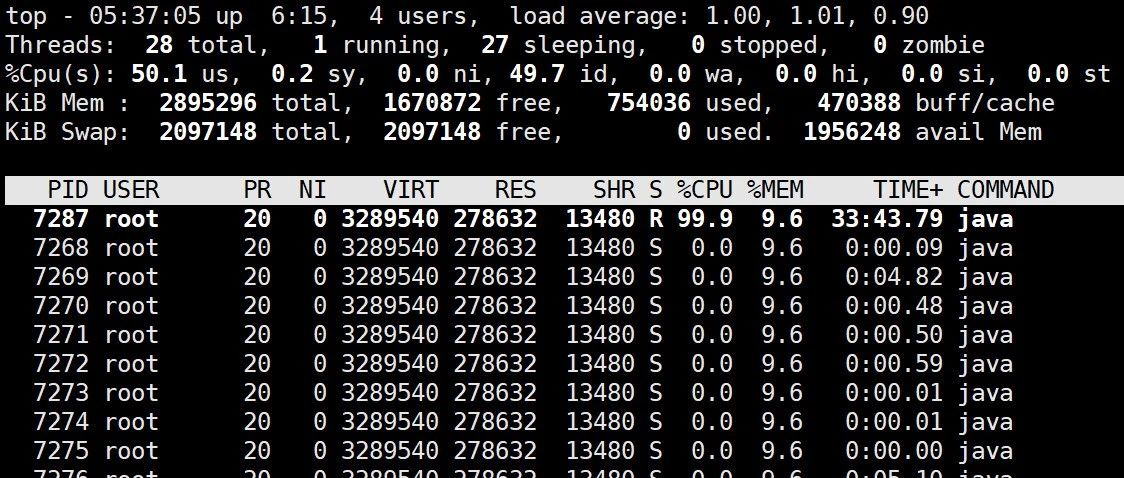Click java command of thread 7287

985,219
